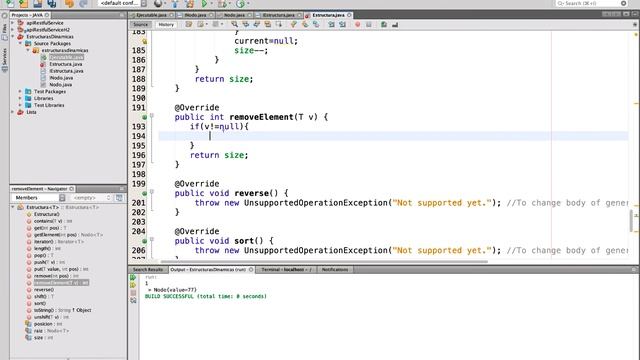
Task: Click the Shift Line Right icon
Action: click(342, 24)
